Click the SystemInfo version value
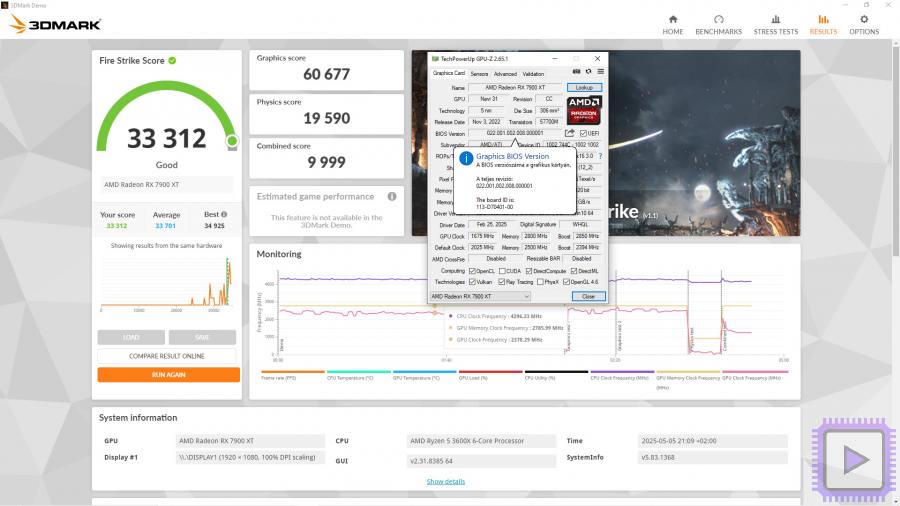The width and height of the screenshot is (900, 506). click(712, 457)
